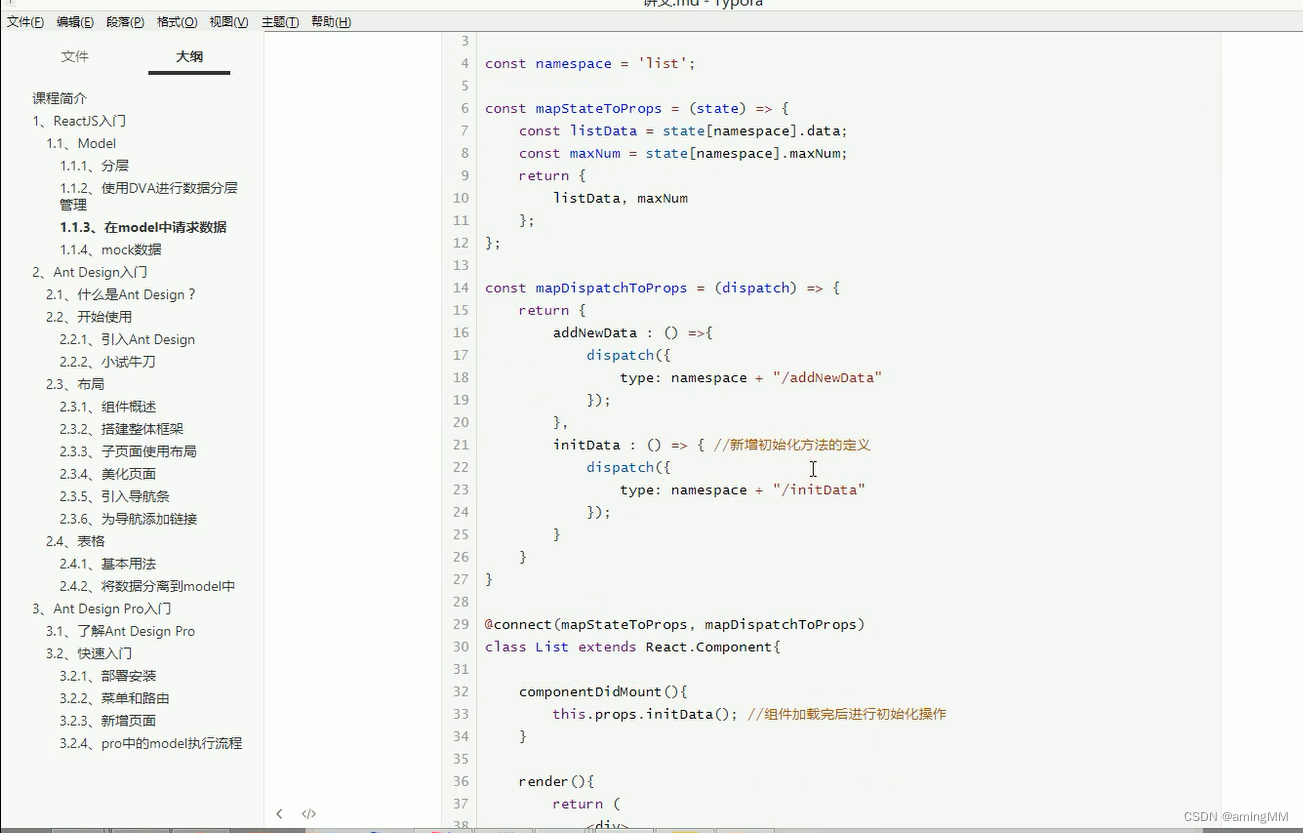This screenshot has height=833, width=1303.
Task: Open the 主题(T) menu
Action: (280, 22)
